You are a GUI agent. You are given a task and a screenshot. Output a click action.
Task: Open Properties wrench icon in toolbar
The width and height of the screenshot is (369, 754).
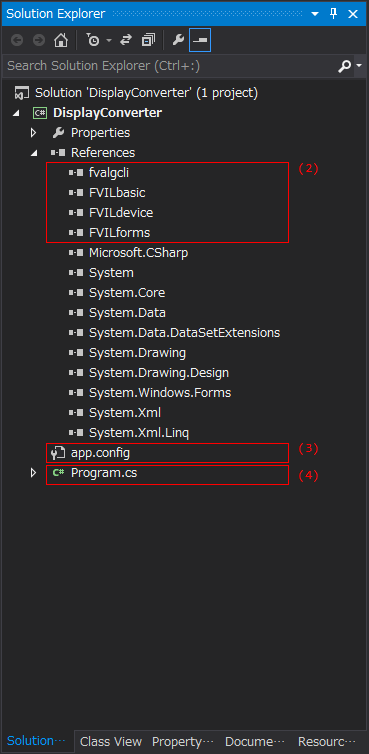(x=178, y=40)
